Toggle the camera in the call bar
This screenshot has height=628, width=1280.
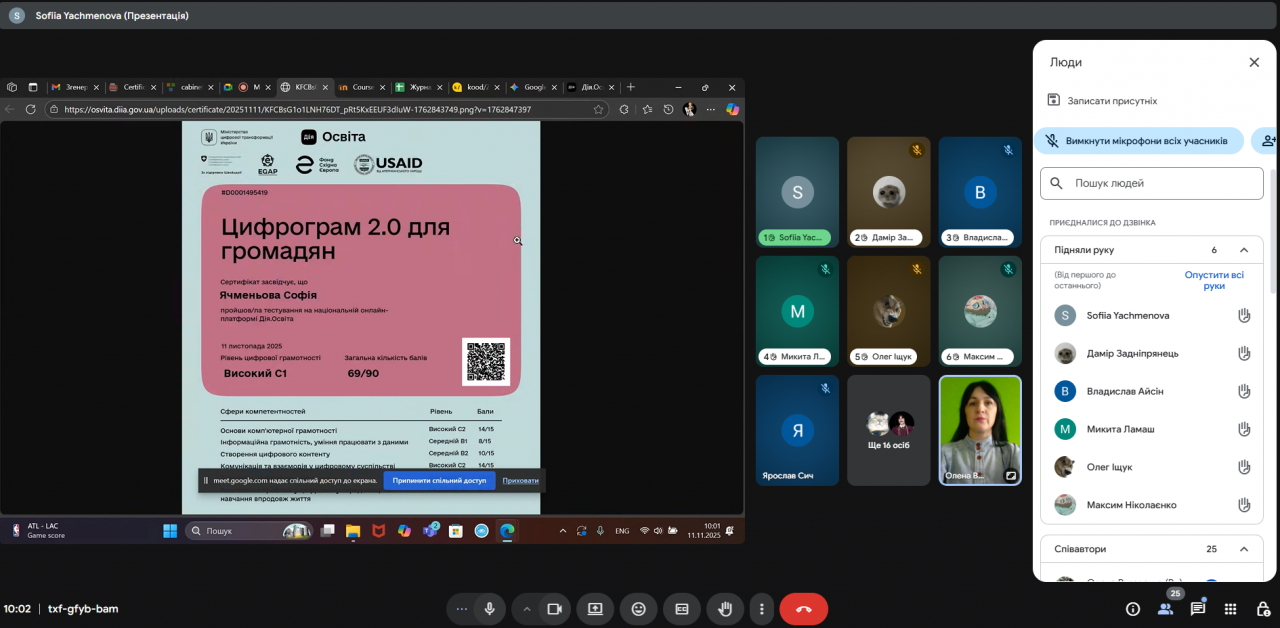(554, 608)
